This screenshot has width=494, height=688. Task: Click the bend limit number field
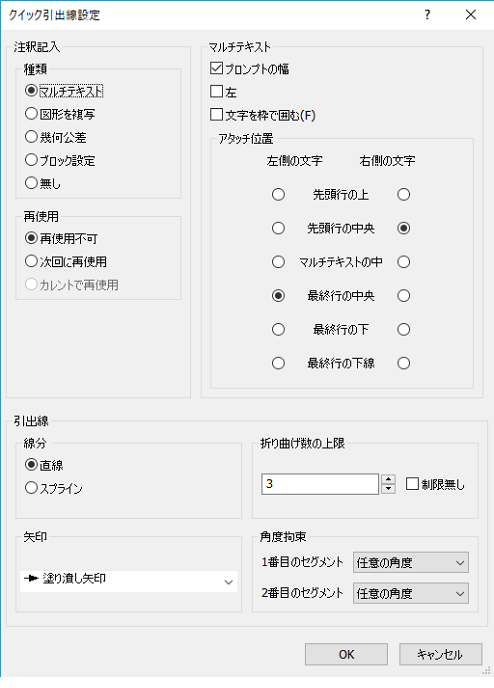click(x=320, y=484)
